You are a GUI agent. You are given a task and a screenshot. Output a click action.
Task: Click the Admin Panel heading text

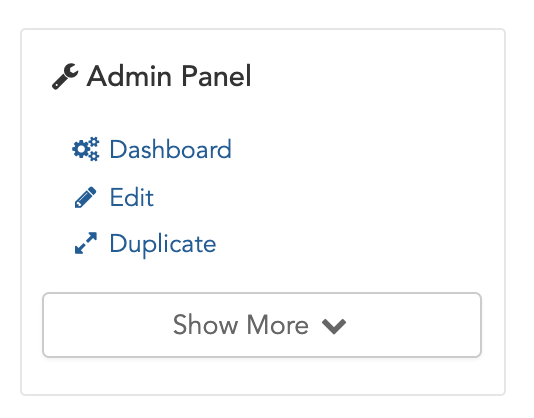(x=169, y=76)
